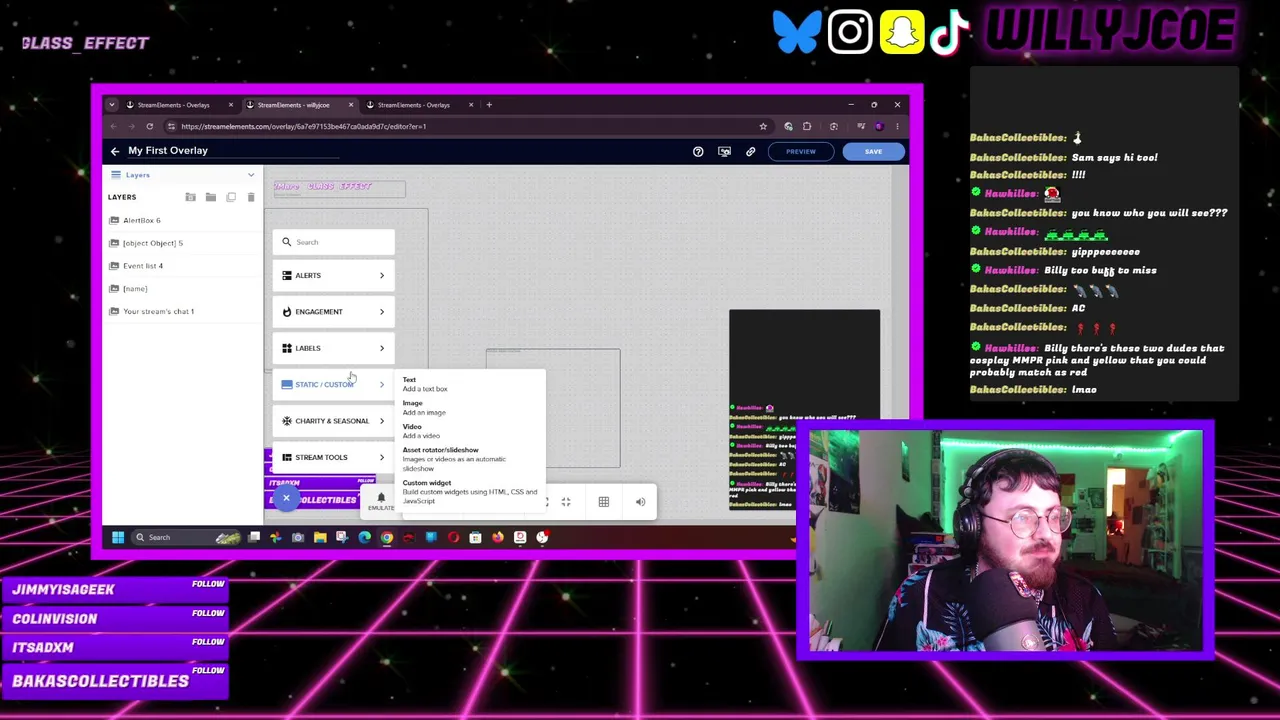
Task: Open the Chrome three-dot menu
Action: point(897,127)
